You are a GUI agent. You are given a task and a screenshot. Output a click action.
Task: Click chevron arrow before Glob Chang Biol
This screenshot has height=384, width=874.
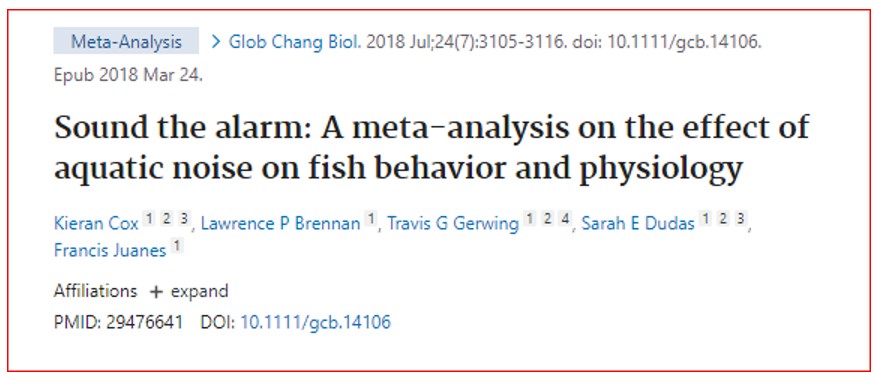[x=217, y=42]
